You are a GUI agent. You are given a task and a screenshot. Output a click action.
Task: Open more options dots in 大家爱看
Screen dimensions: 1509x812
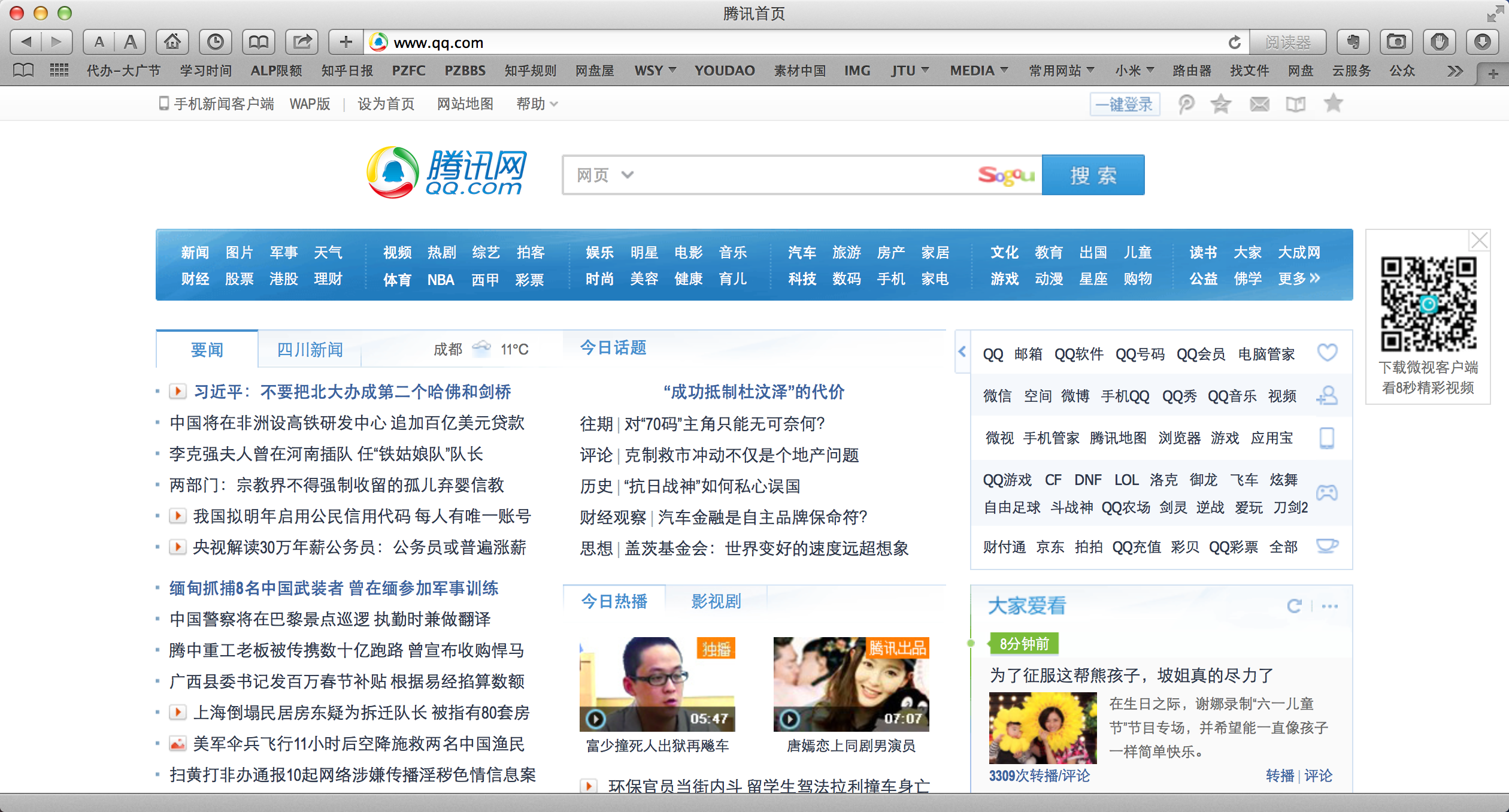click(x=1330, y=606)
